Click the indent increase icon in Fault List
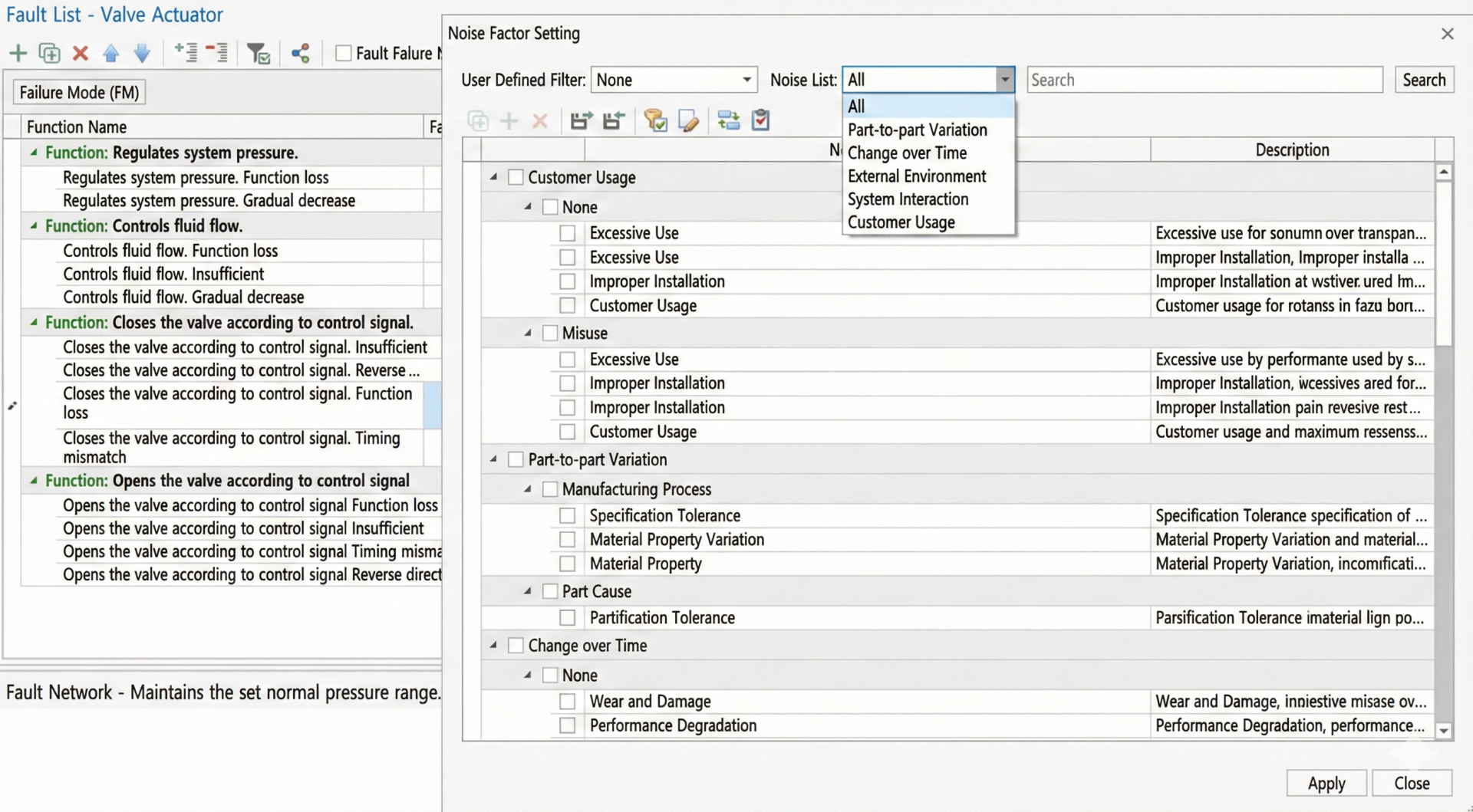The image size is (1473, 812). point(186,53)
